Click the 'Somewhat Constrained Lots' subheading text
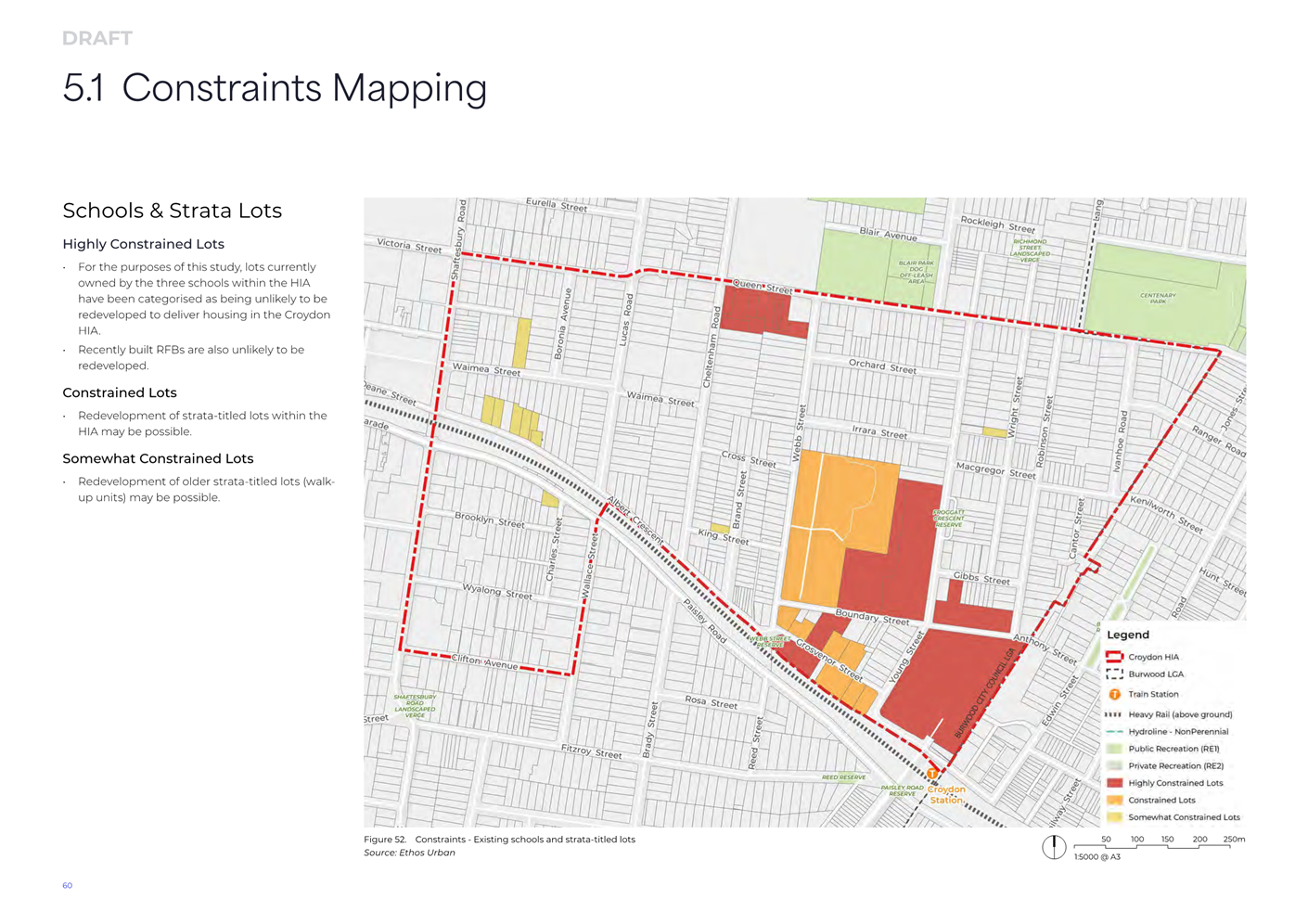Image resolution: width=1308 pixels, height=924 pixels. (x=158, y=458)
